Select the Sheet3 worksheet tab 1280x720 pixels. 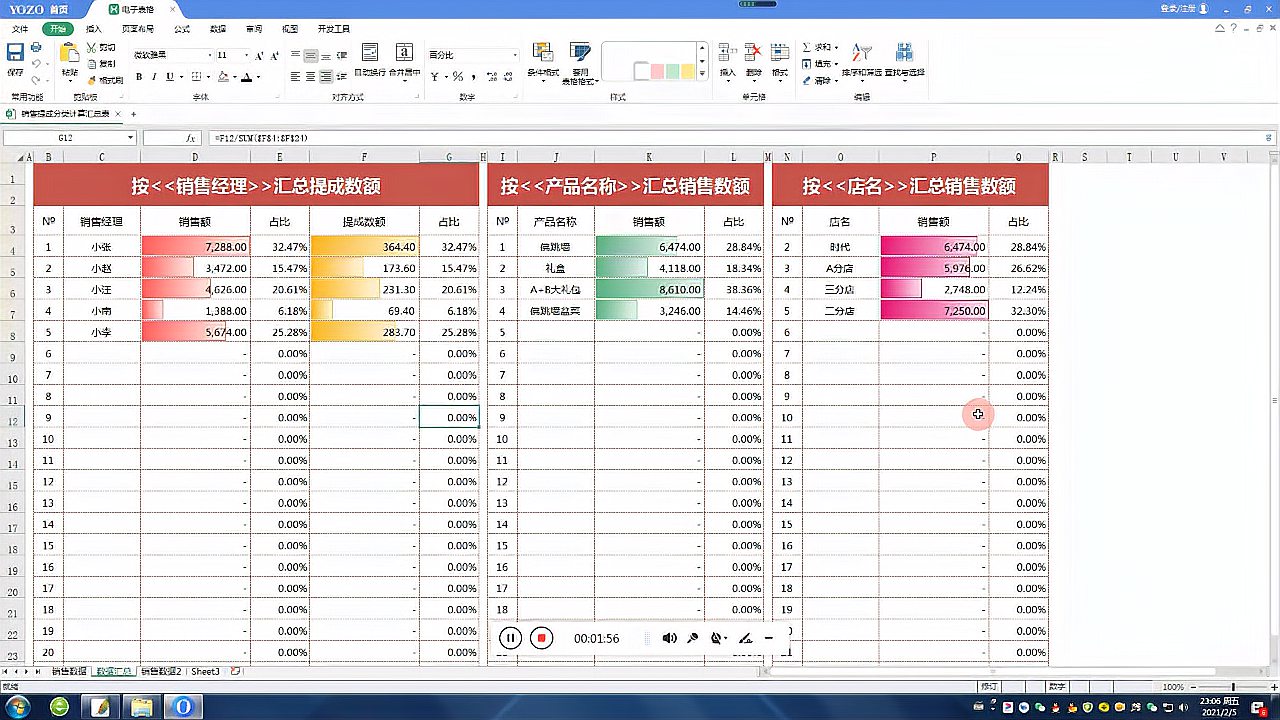(x=205, y=672)
